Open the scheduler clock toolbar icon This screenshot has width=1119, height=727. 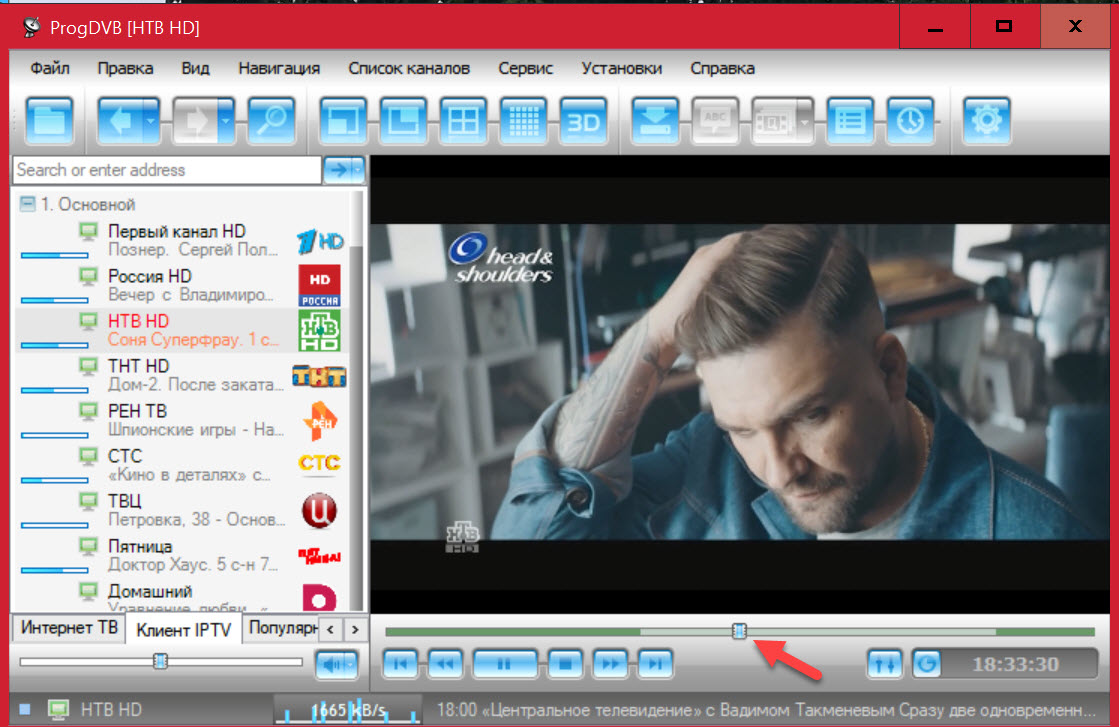coord(909,122)
